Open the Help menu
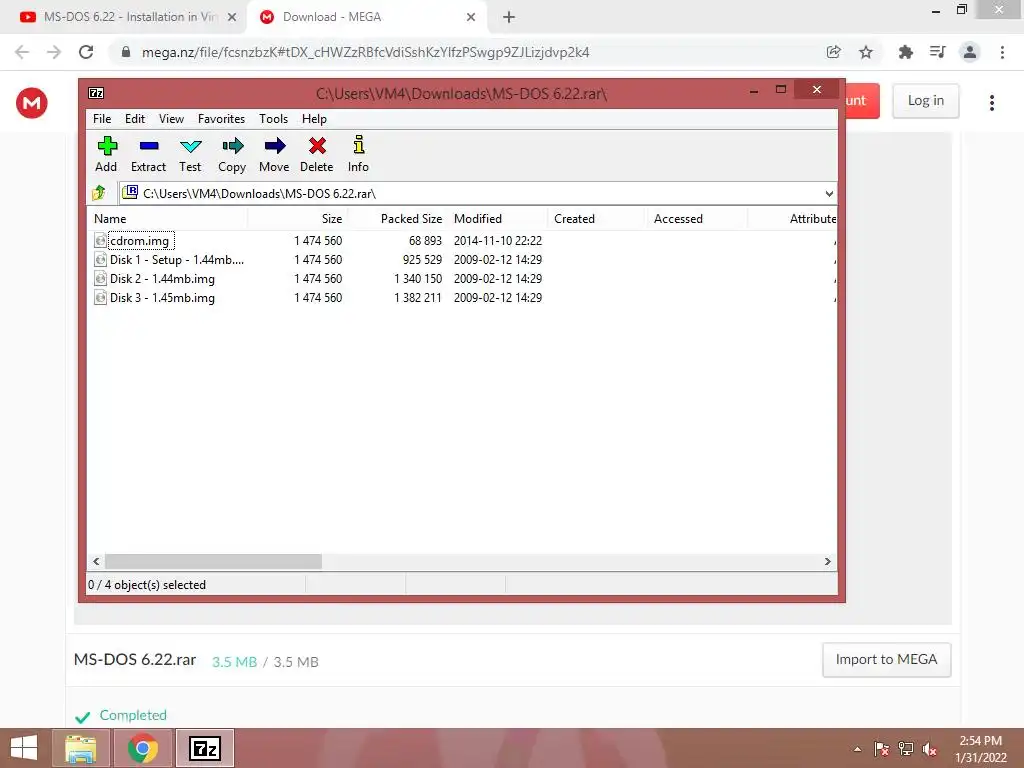Viewport: 1024px width, 768px height. (x=314, y=119)
